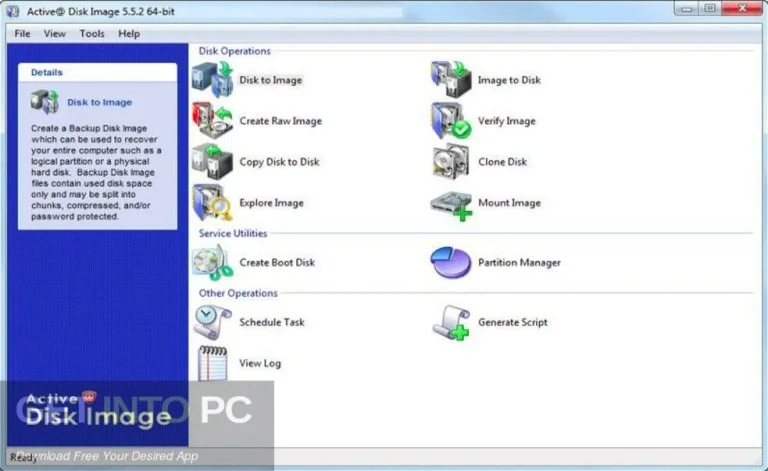768x471 pixels.
Task: Click the Schedule Task clock icon
Action: [213, 322]
